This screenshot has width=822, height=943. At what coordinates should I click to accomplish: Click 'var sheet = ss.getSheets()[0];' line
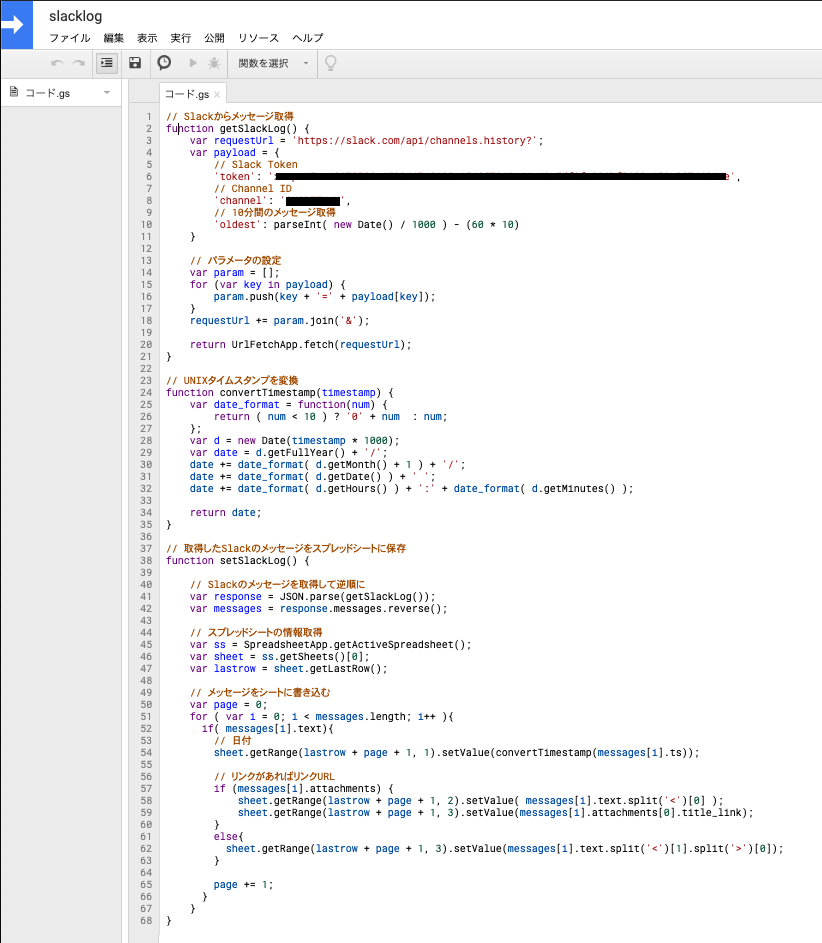[x=280, y=657]
